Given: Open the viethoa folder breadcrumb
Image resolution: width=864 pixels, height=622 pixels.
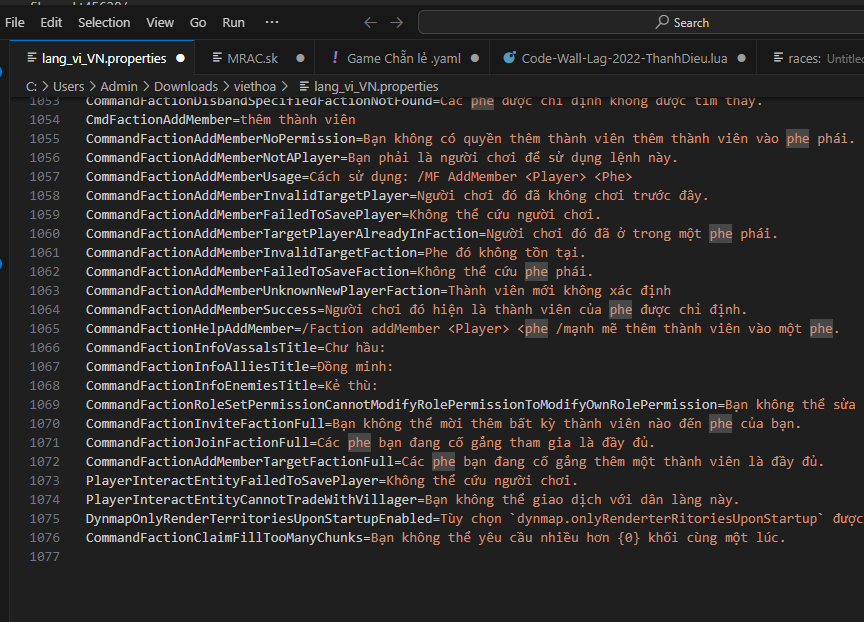Looking at the screenshot, I should tap(254, 87).
